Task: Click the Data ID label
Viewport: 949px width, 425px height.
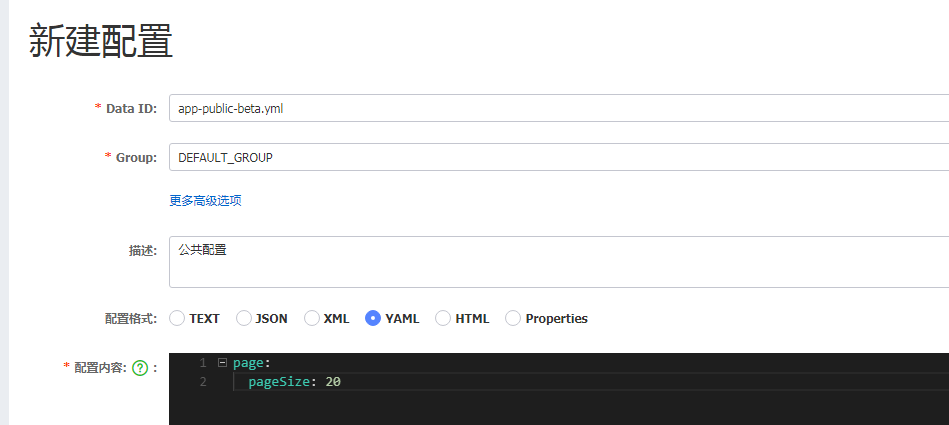Action: (131, 108)
